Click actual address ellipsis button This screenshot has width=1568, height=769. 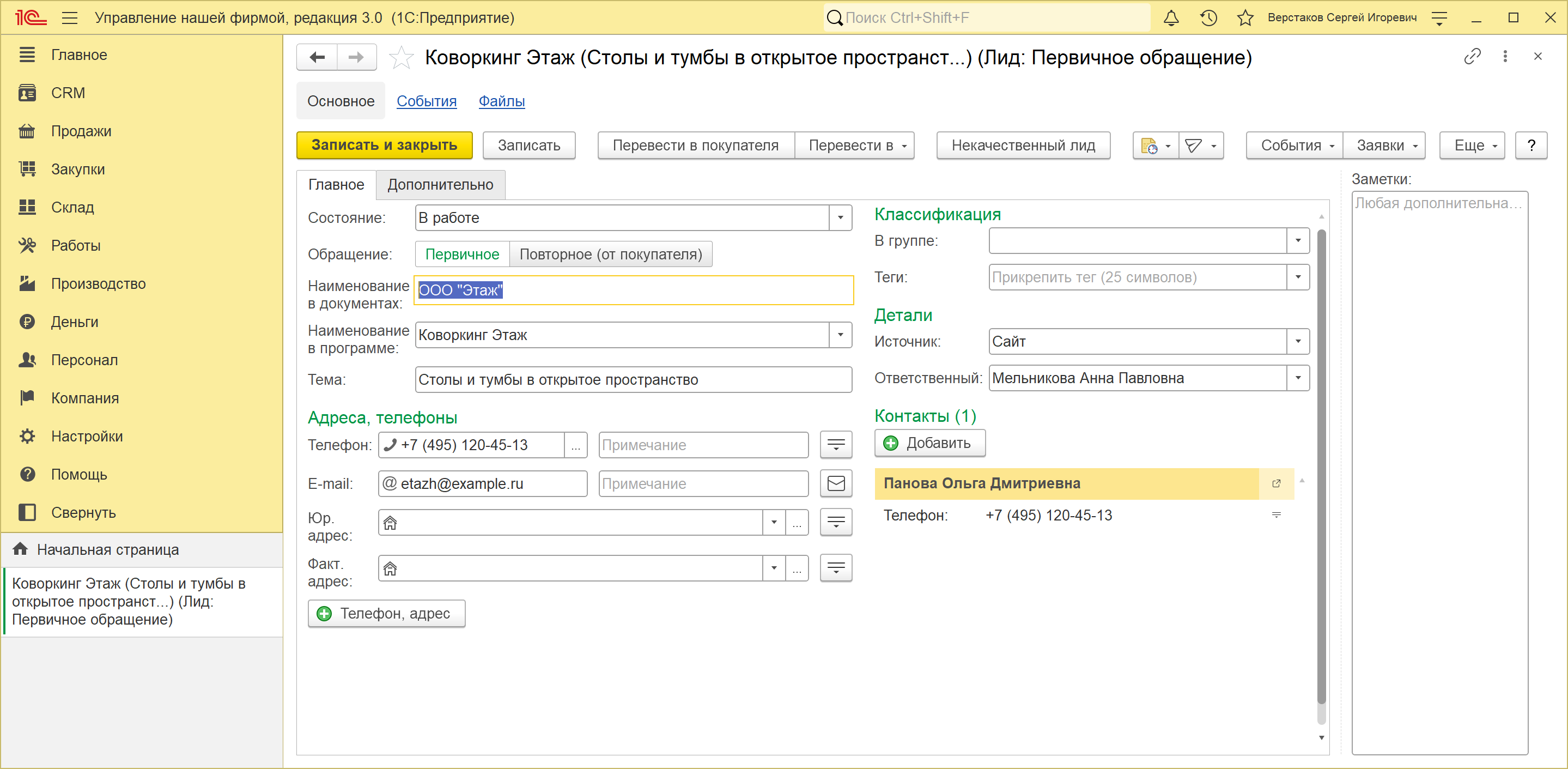tap(797, 568)
